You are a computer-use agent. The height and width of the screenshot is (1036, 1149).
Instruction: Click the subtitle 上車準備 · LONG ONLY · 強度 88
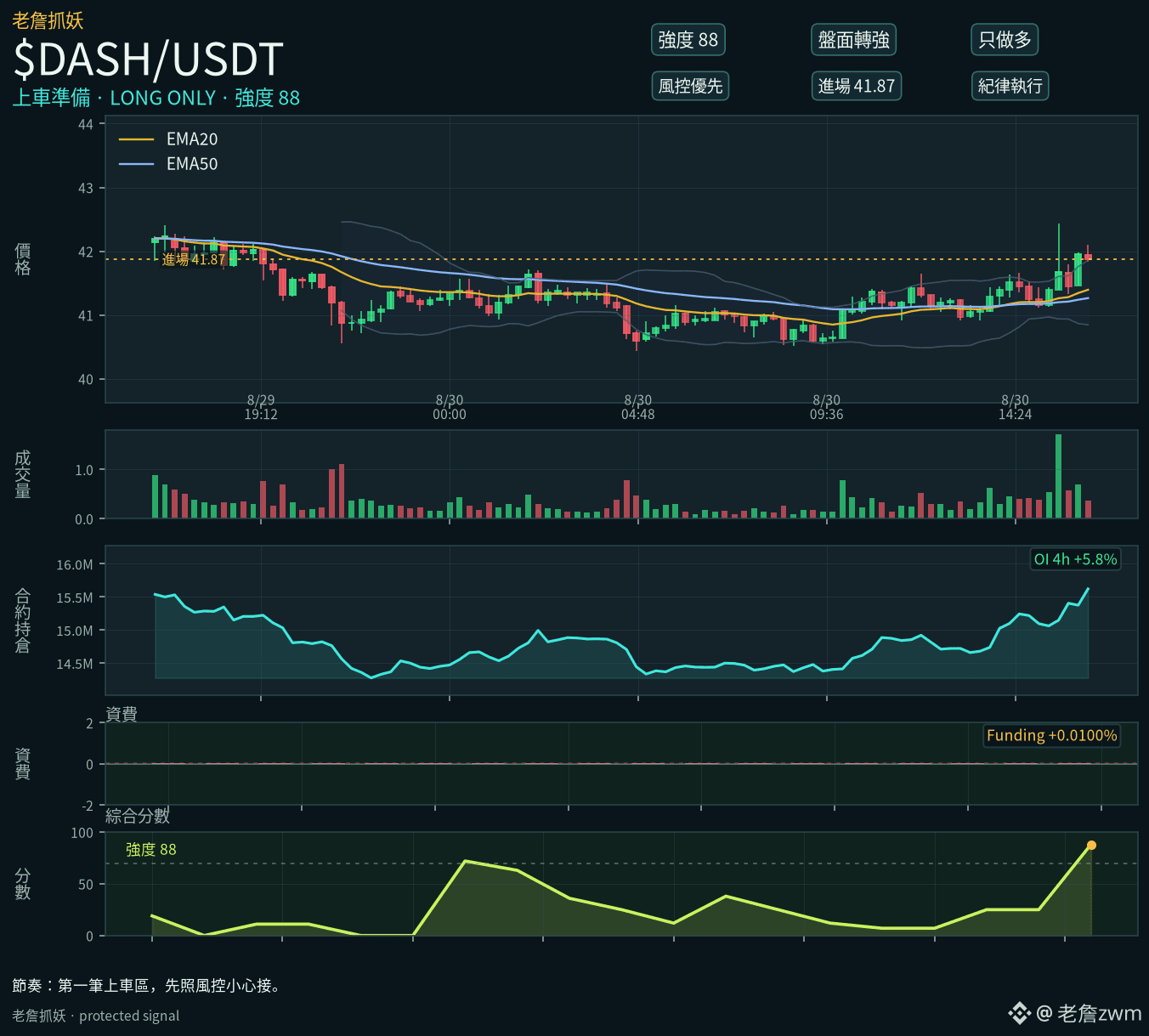[156, 98]
